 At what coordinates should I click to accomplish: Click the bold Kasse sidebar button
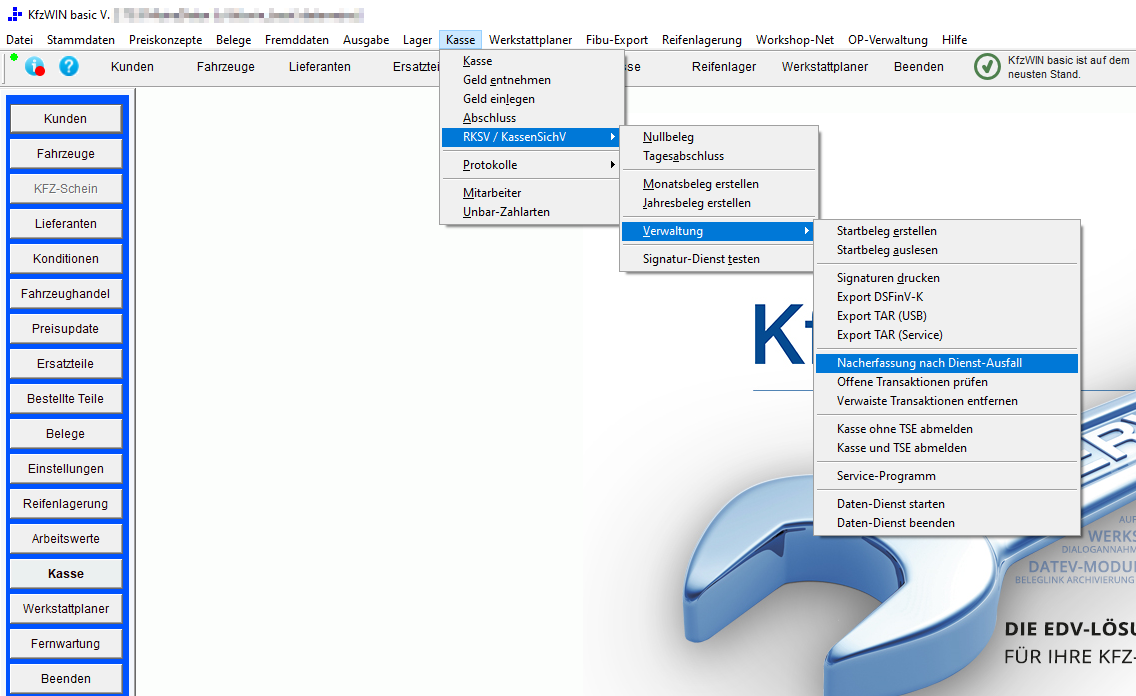click(x=65, y=574)
